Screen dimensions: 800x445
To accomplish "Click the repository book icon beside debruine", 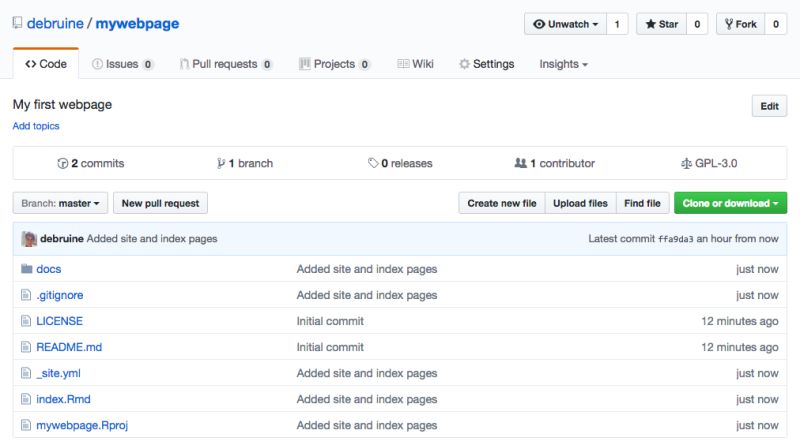I will (x=17, y=23).
